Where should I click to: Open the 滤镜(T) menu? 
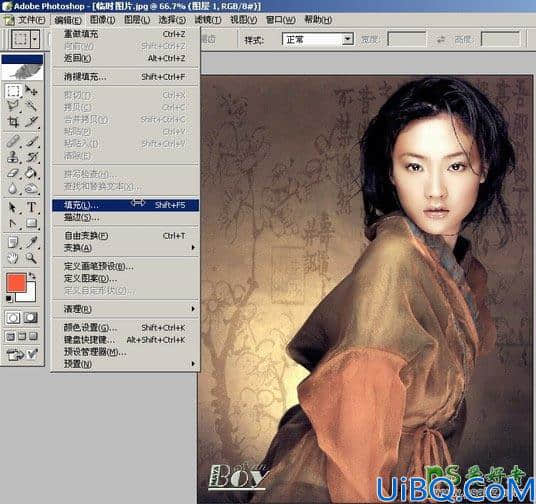[207, 20]
